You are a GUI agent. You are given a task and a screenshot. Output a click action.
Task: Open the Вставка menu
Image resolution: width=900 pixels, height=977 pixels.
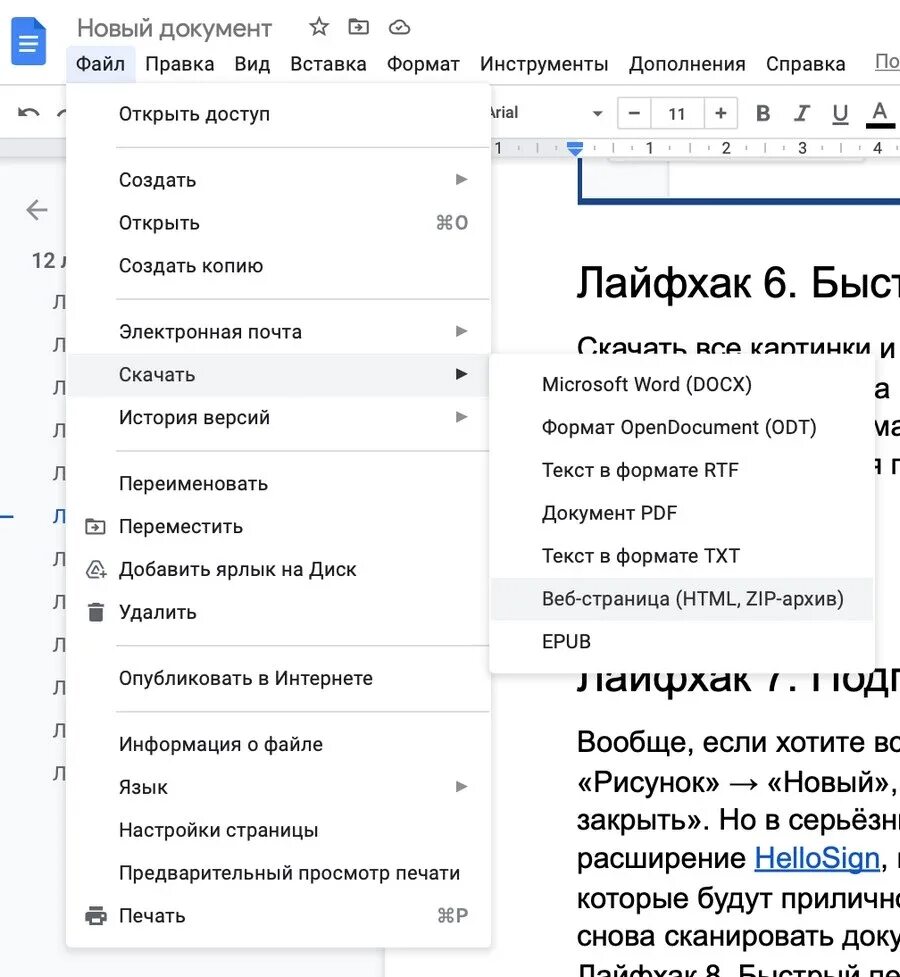(328, 64)
